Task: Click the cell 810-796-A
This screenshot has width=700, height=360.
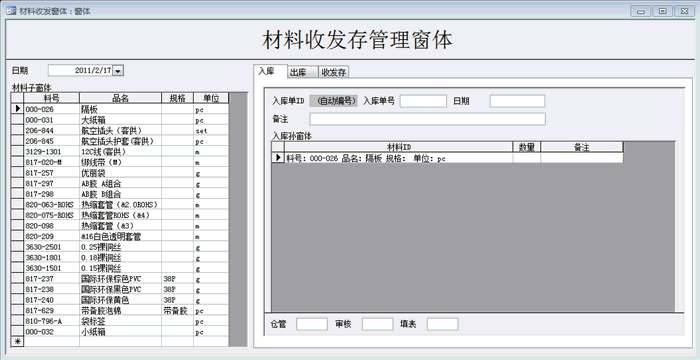Action: tap(51, 321)
